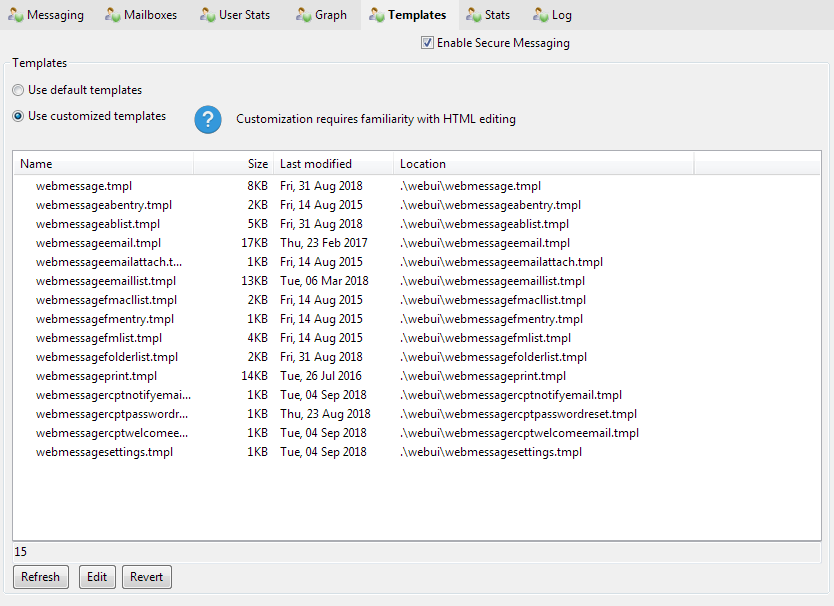
Task: Click the Graph tab's user icon
Action: coord(303,15)
